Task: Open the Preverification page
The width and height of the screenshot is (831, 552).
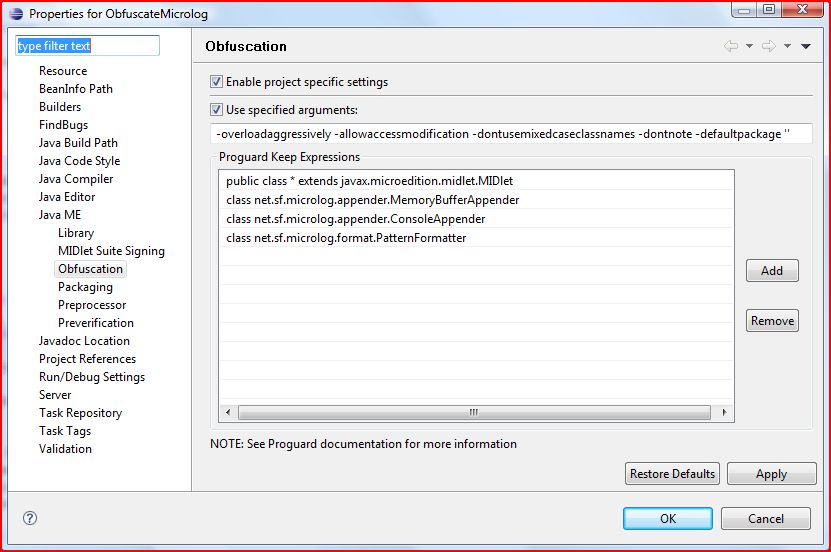Action: point(96,323)
